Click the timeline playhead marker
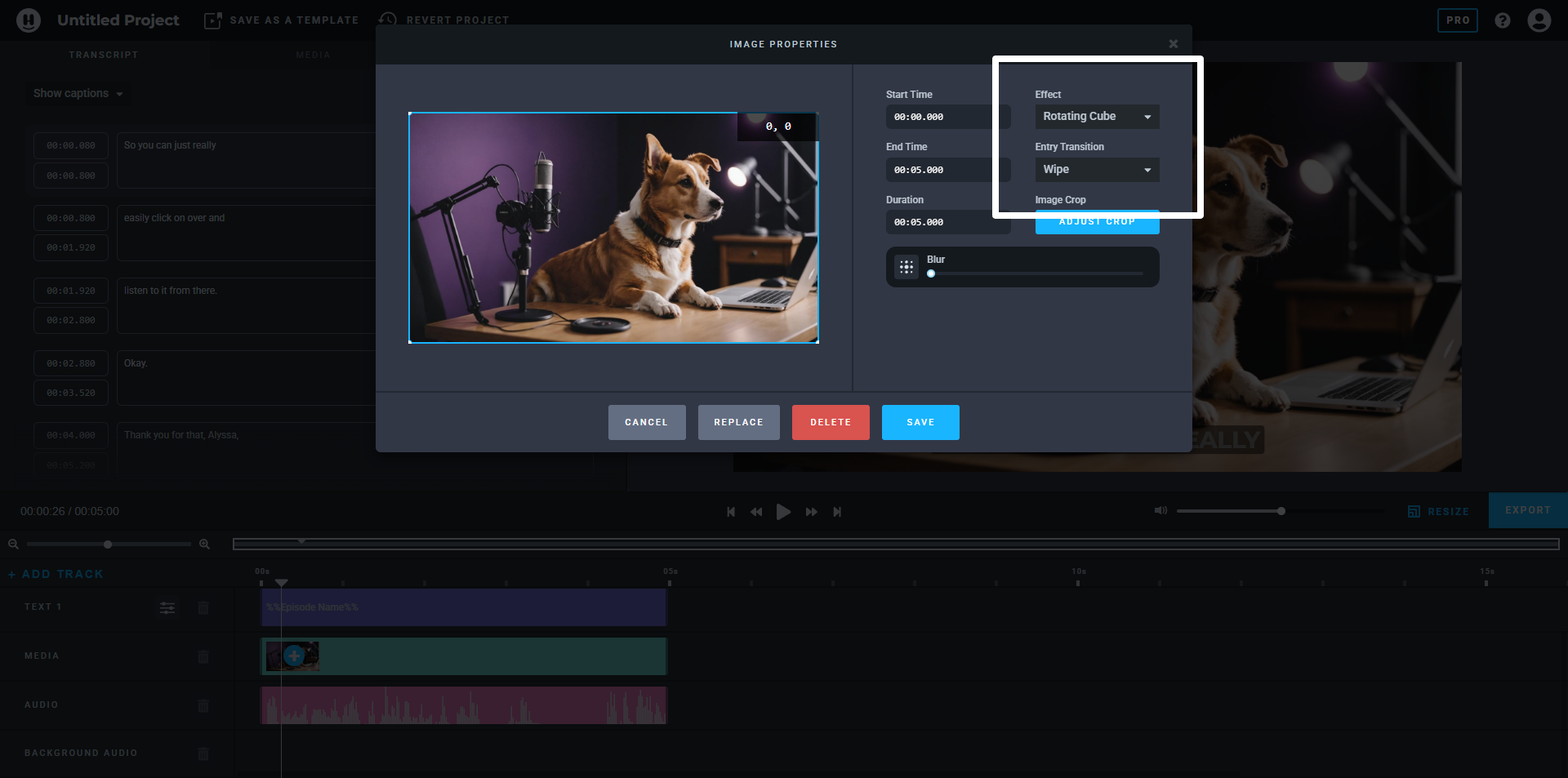This screenshot has width=1568, height=778. (x=281, y=582)
